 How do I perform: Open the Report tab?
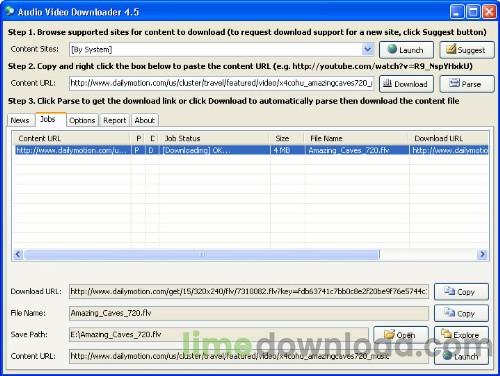[115, 120]
